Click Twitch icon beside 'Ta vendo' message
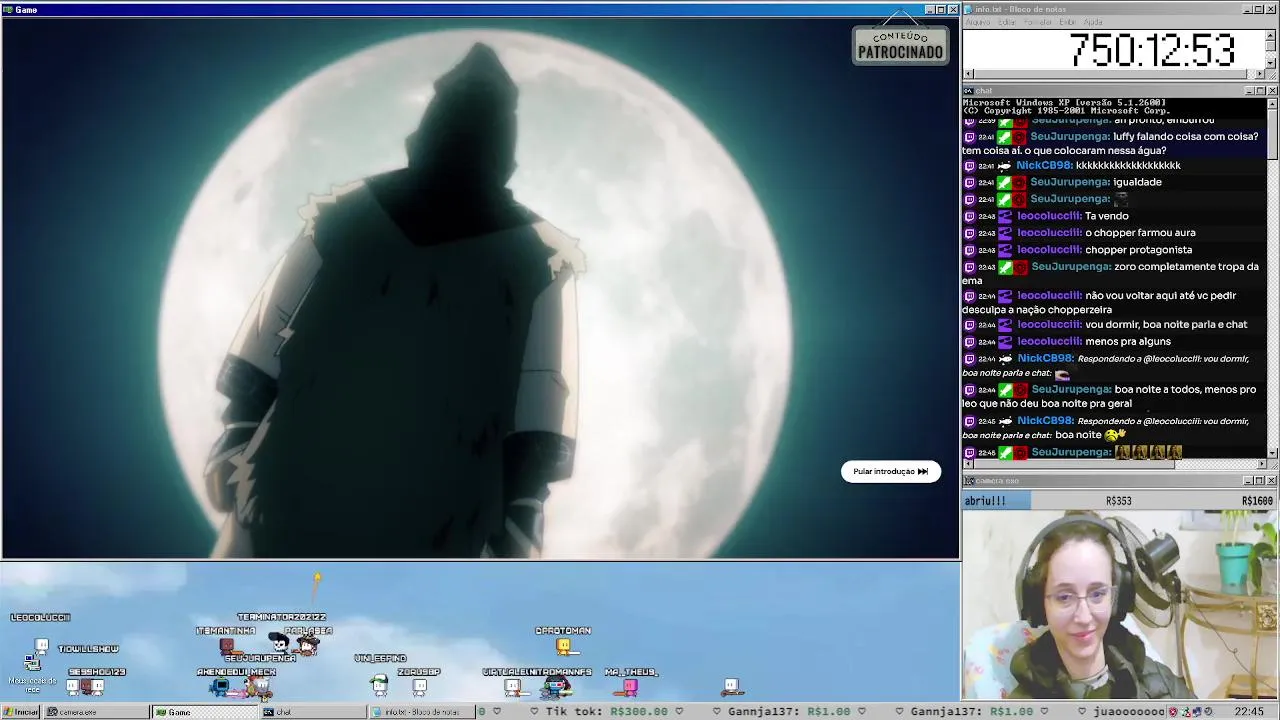 click(969, 216)
